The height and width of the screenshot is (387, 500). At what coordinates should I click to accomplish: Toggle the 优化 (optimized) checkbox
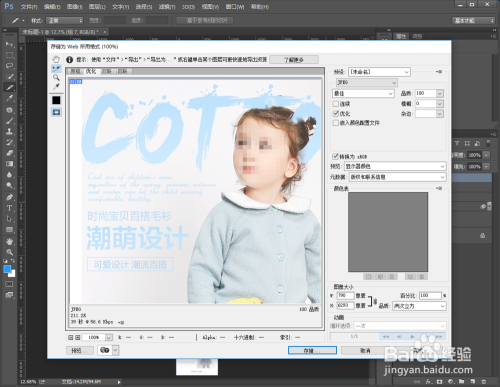pos(336,113)
